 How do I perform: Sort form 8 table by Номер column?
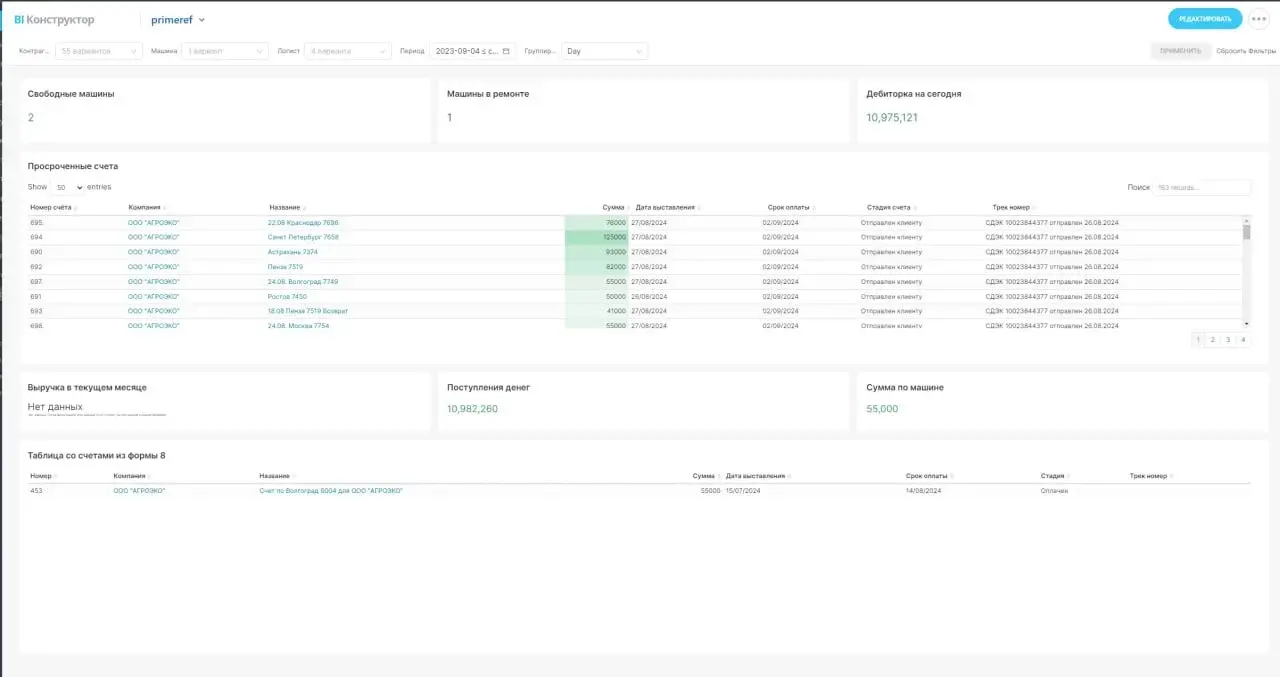coord(43,476)
